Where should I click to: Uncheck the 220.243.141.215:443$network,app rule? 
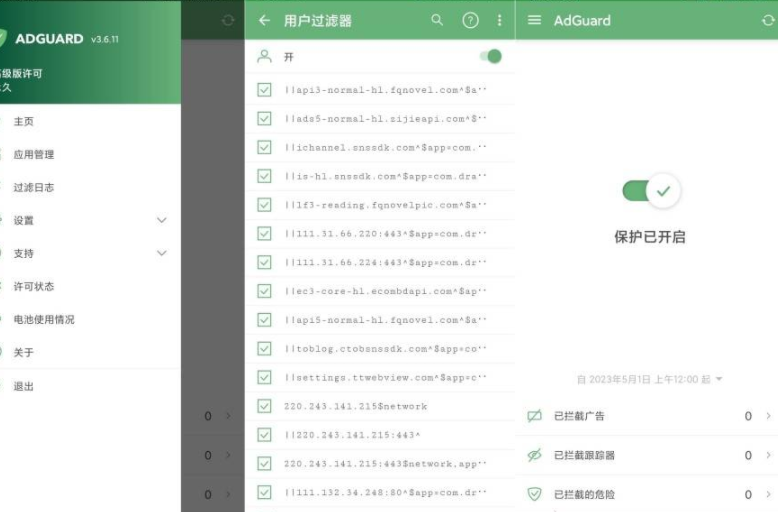264,464
